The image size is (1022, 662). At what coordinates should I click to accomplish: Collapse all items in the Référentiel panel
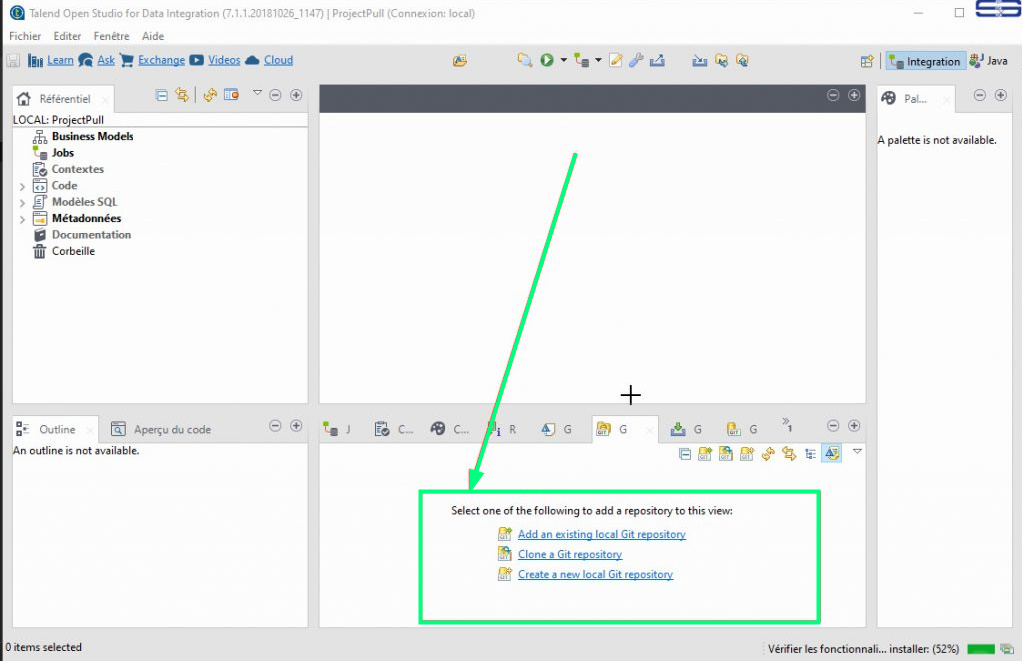162,95
